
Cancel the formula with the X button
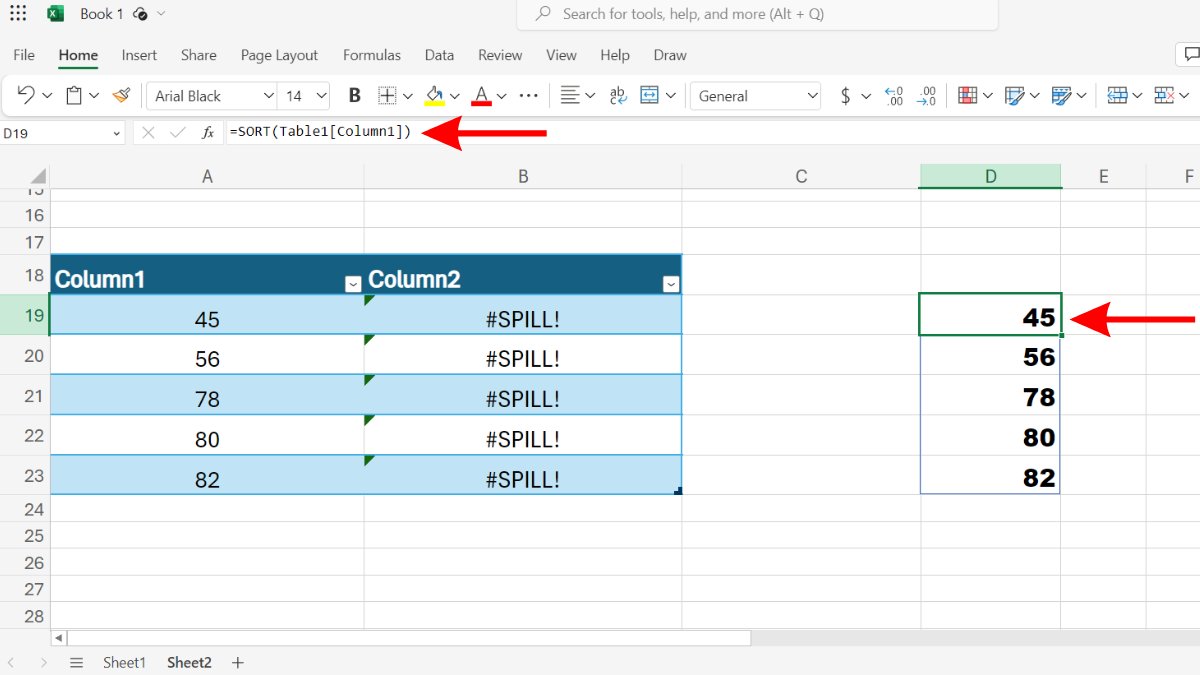(x=148, y=131)
